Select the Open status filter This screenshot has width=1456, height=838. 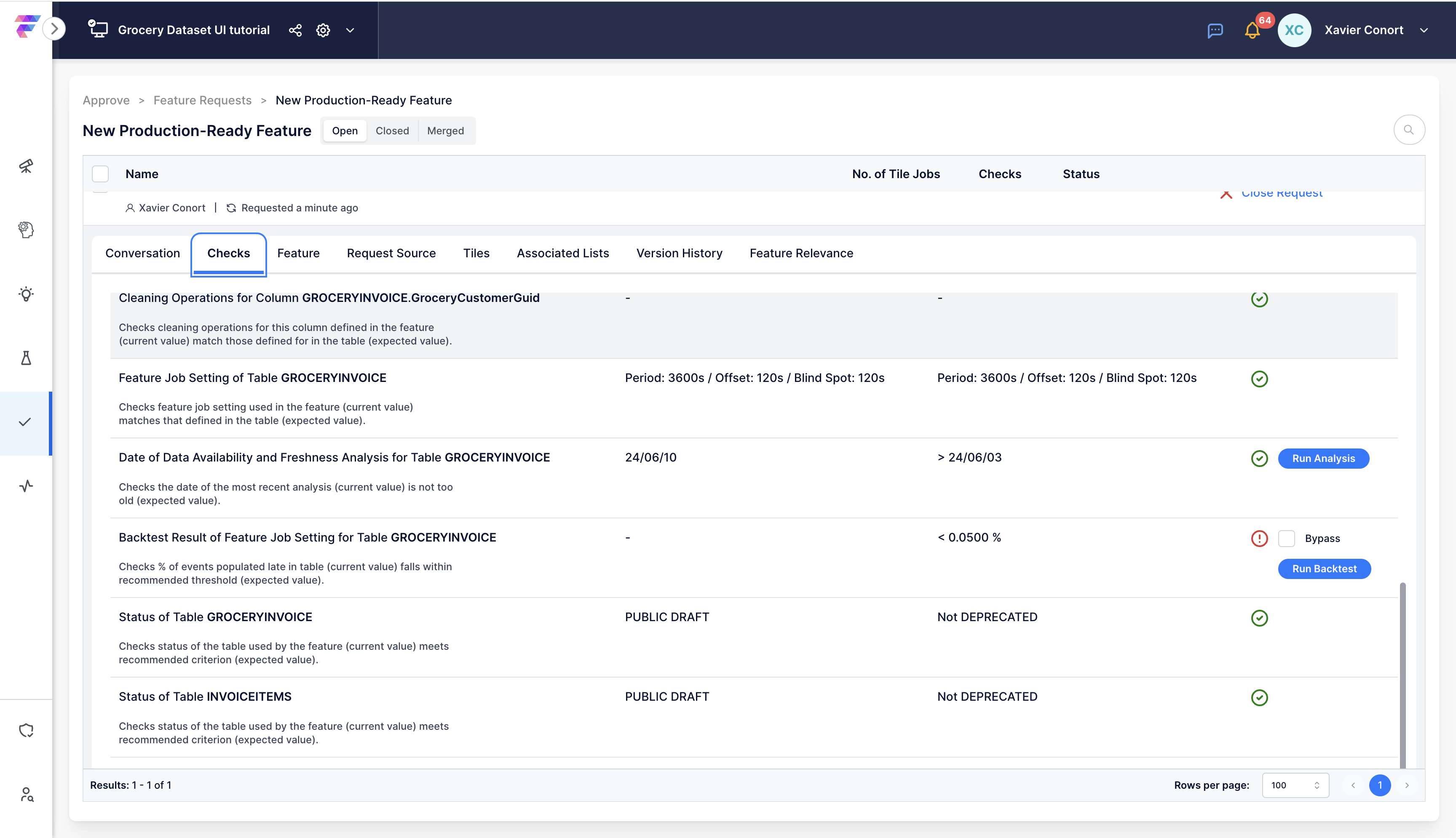click(345, 131)
